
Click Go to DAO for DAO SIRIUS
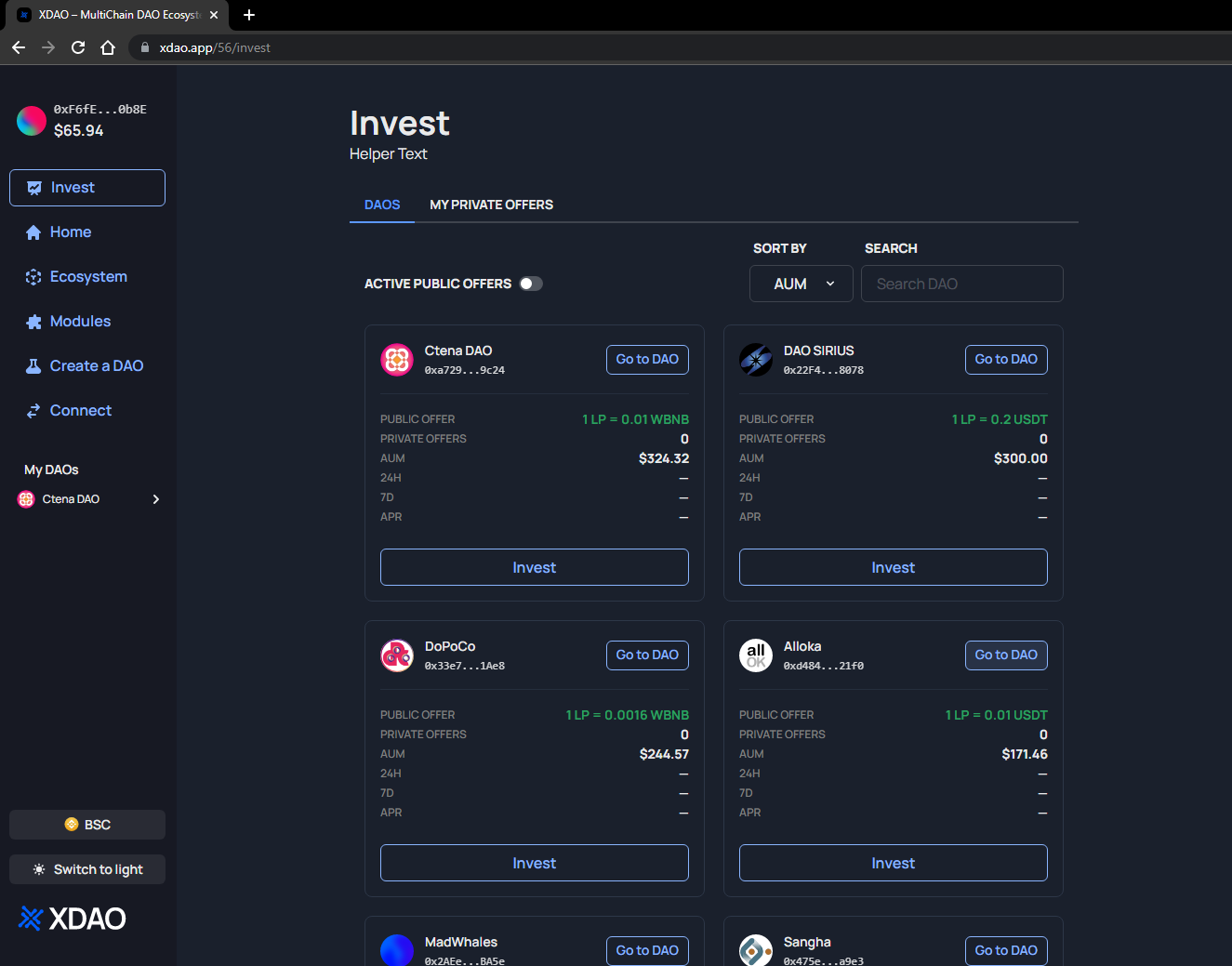1006,360
